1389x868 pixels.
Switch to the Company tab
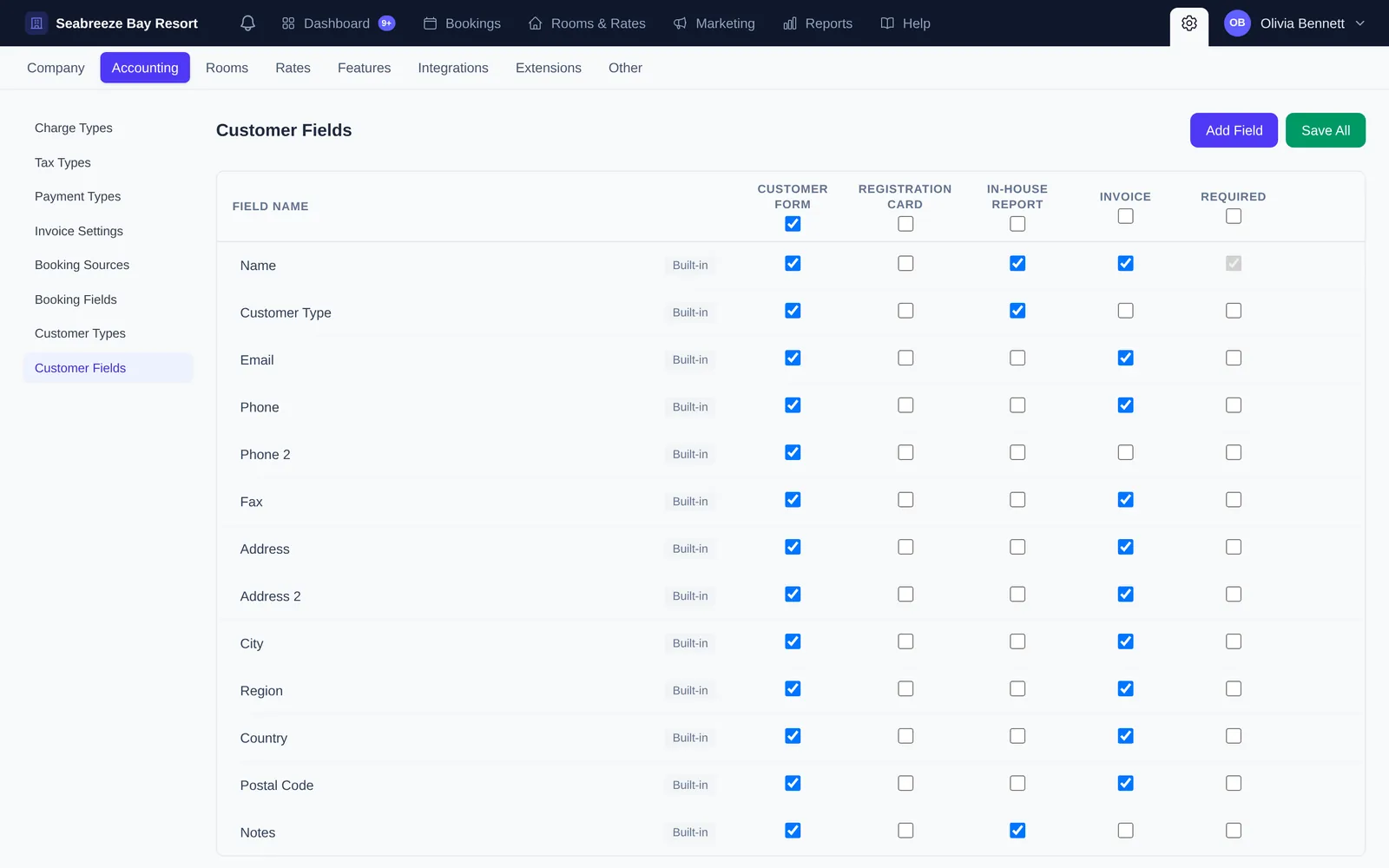click(56, 68)
